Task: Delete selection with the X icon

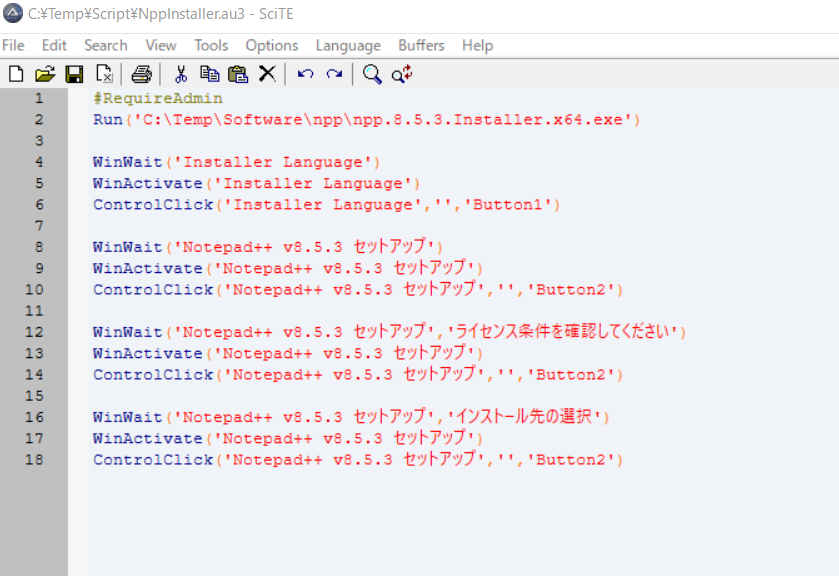Action: 267,74
